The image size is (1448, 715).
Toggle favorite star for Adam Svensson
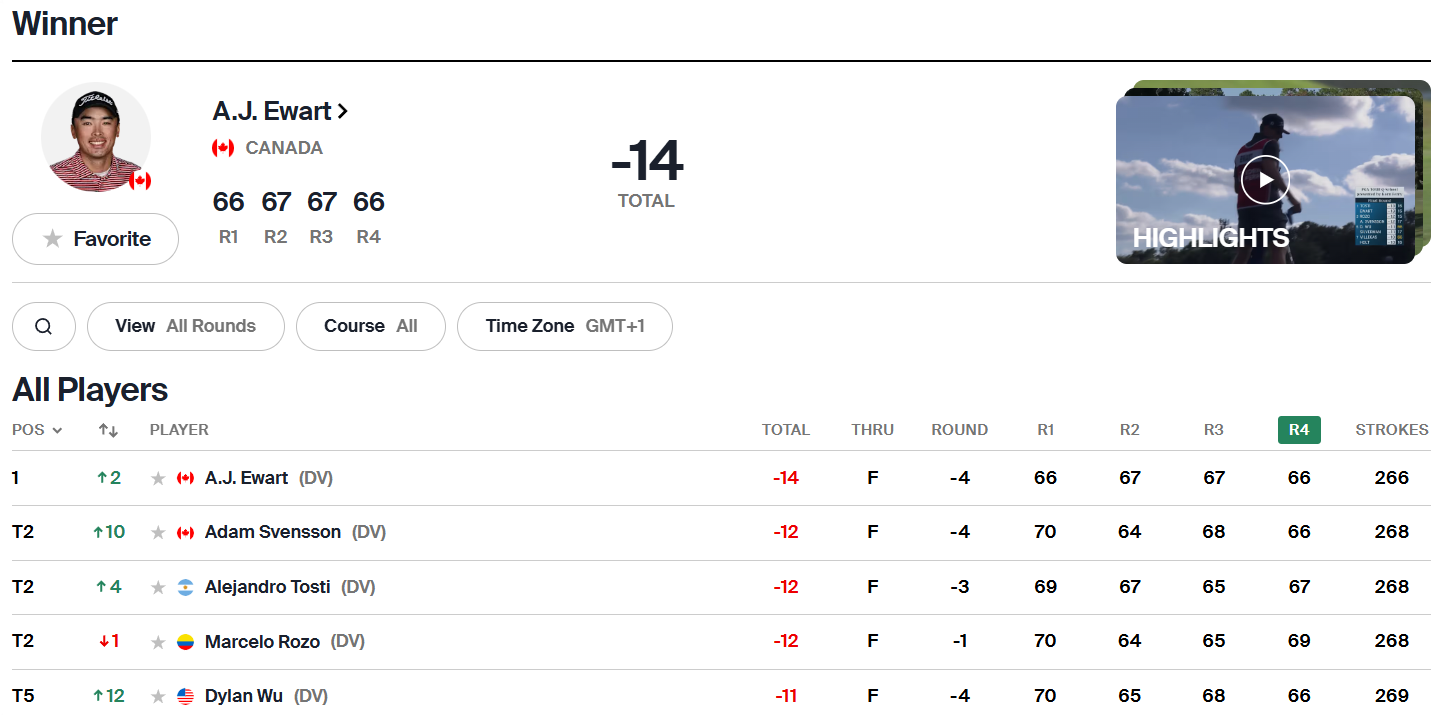(158, 532)
